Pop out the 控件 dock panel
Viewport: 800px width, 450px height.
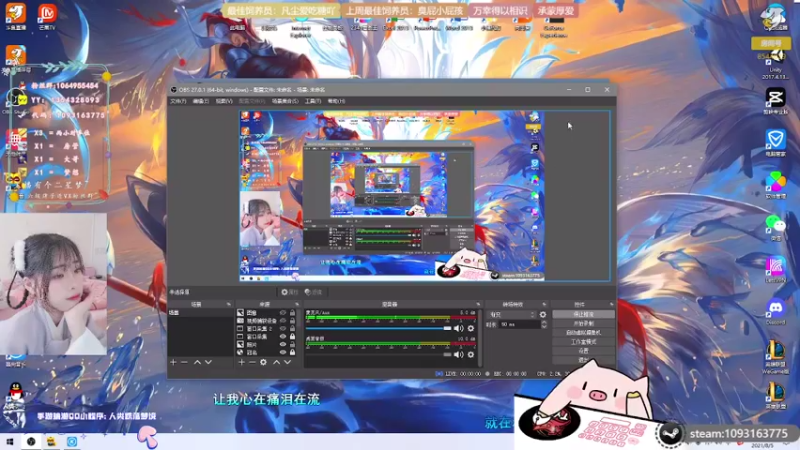coord(611,304)
